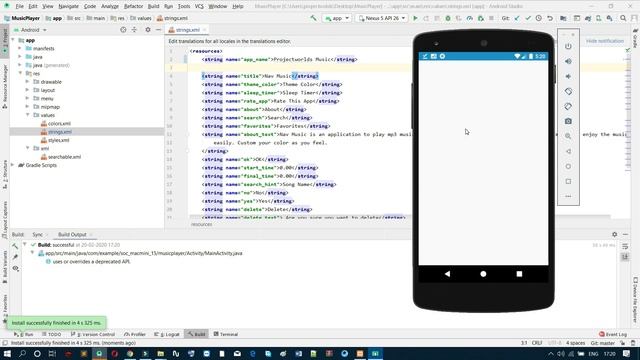Screen dimensions: 640x360
Task: Open the Refactor menu
Action: (133, 6)
